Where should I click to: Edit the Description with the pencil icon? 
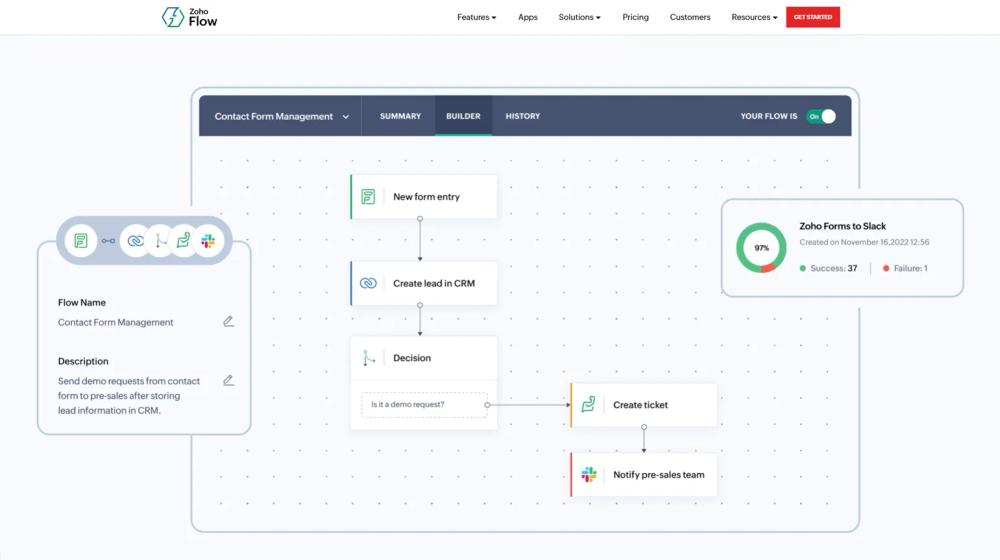click(x=228, y=380)
